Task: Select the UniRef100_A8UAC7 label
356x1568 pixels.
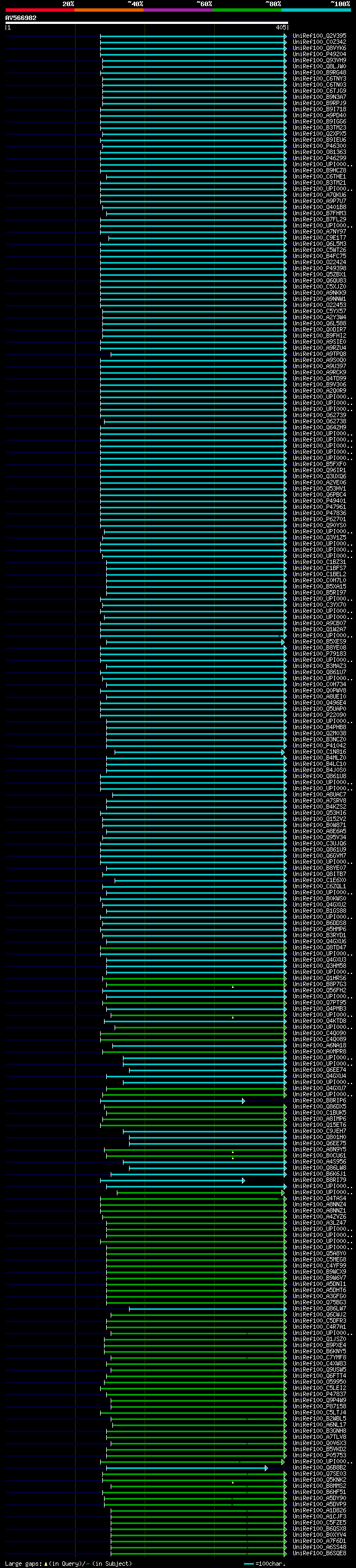Action: [319, 794]
